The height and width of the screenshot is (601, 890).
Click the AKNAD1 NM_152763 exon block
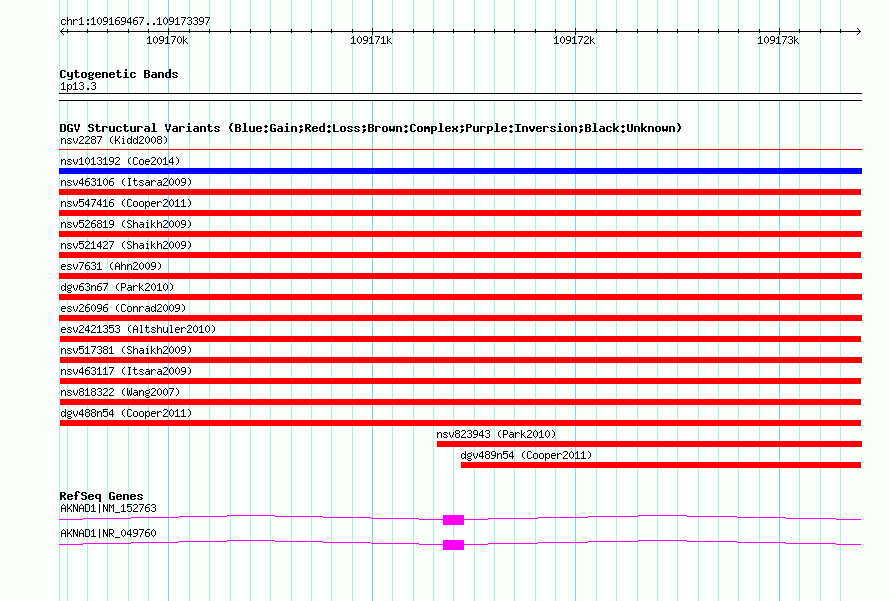pyautogui.click(x=453, y=520)
